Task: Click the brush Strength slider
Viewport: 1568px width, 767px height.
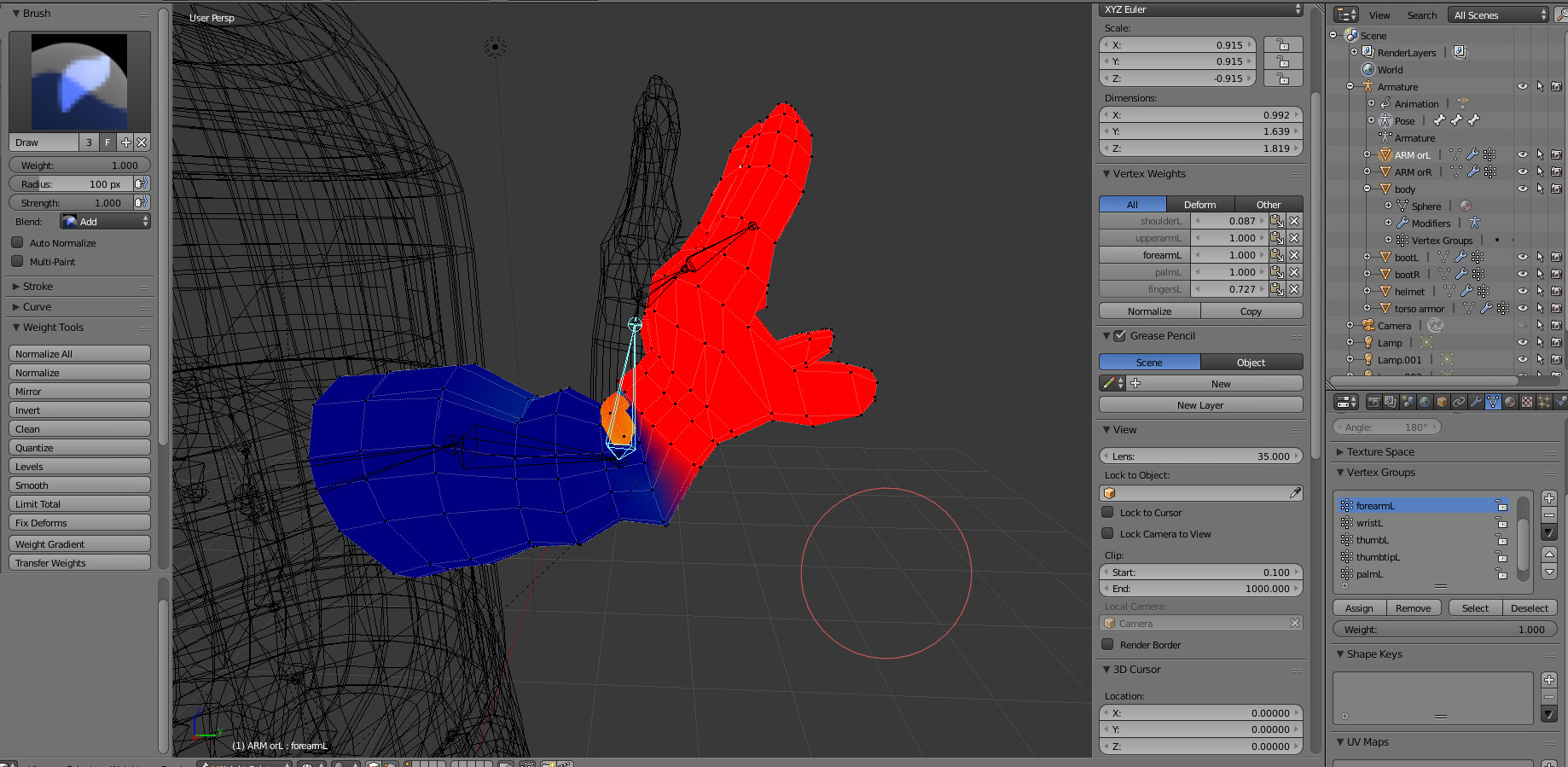Action: (x=72, y=202)
